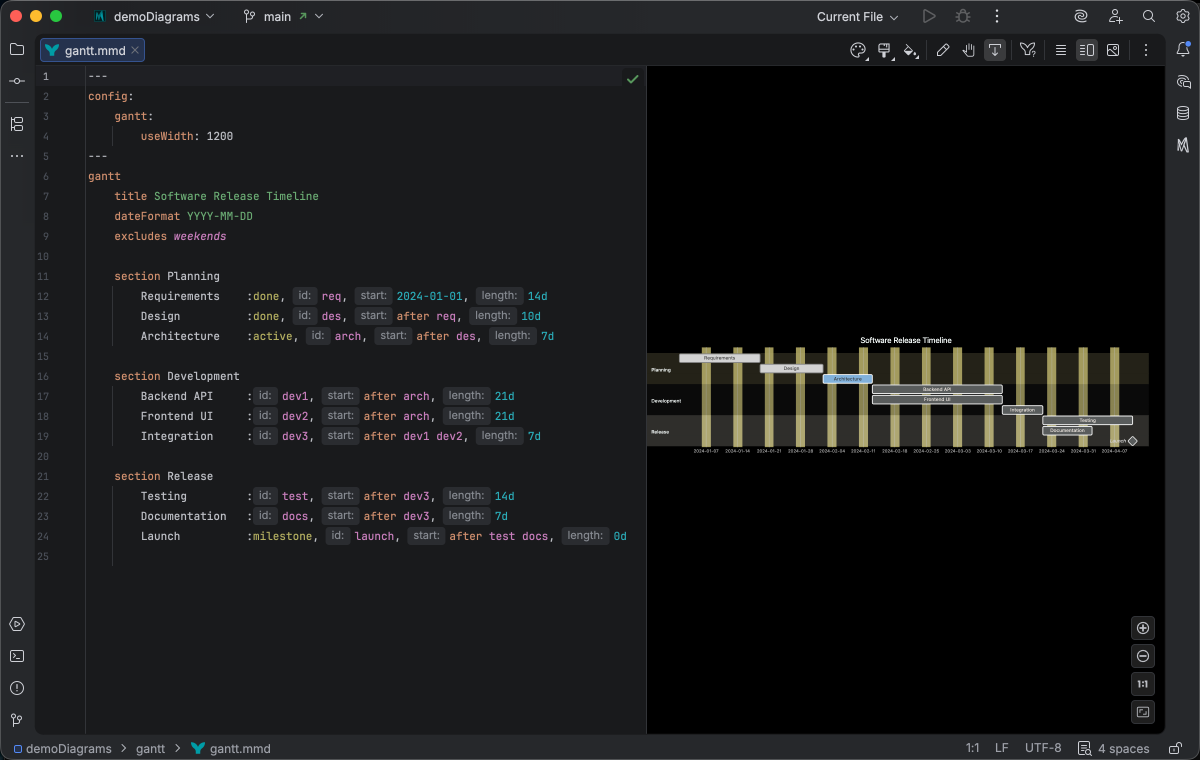Viewport: 1200px width, 760px height.
Task: Open the paint brush look dropdown
Action: tap(885, 50)
